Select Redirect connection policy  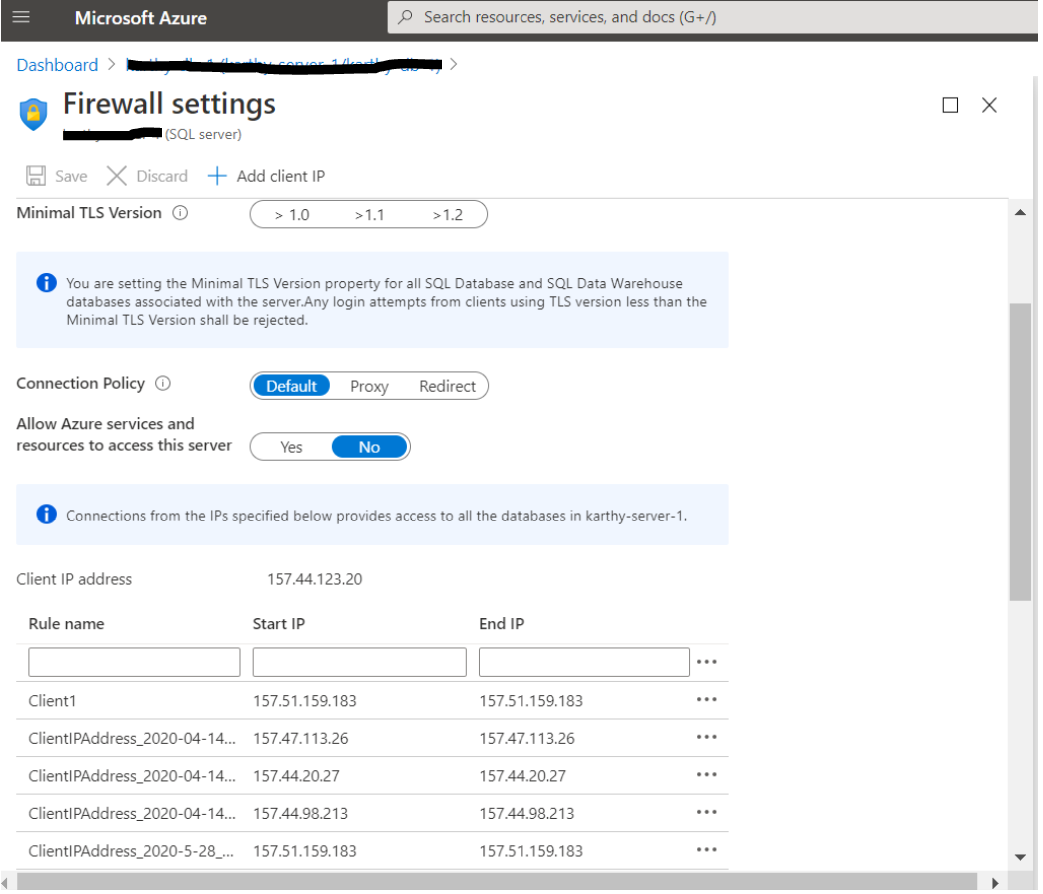(x=447, y=386)
